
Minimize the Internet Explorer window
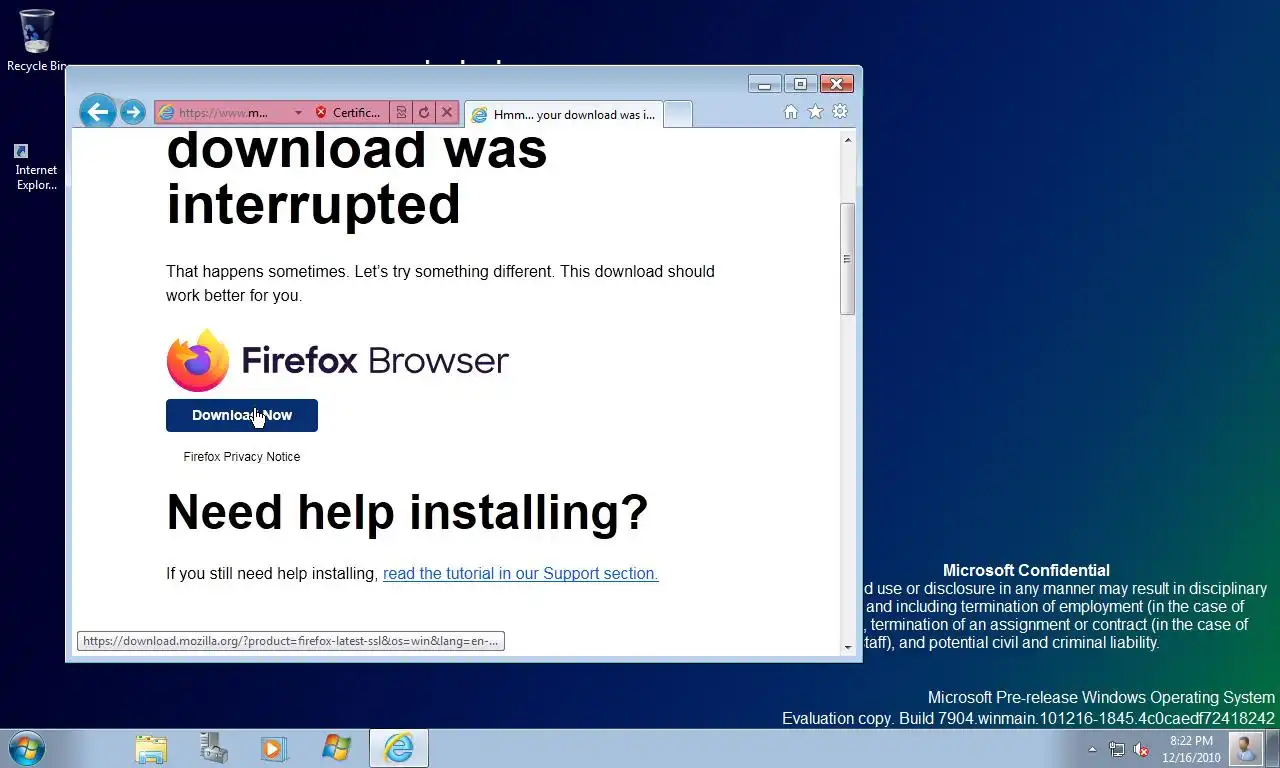pos(764,84)
